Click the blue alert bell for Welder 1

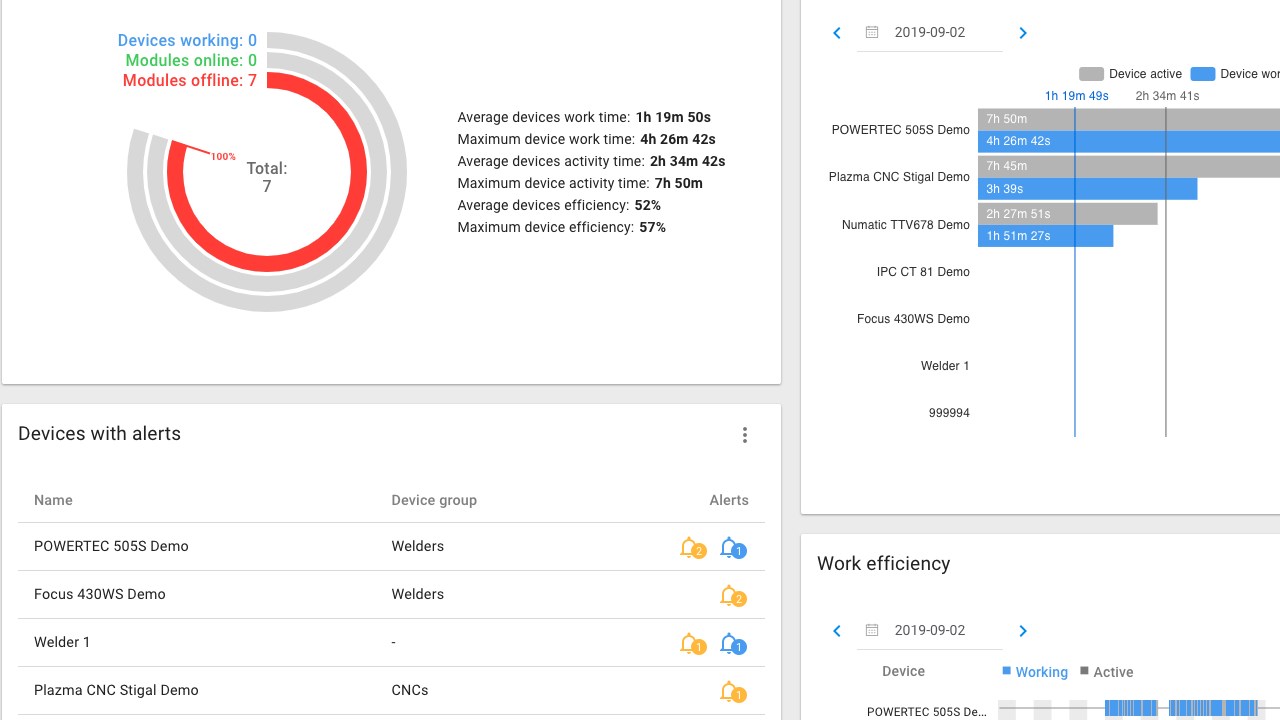732,644
